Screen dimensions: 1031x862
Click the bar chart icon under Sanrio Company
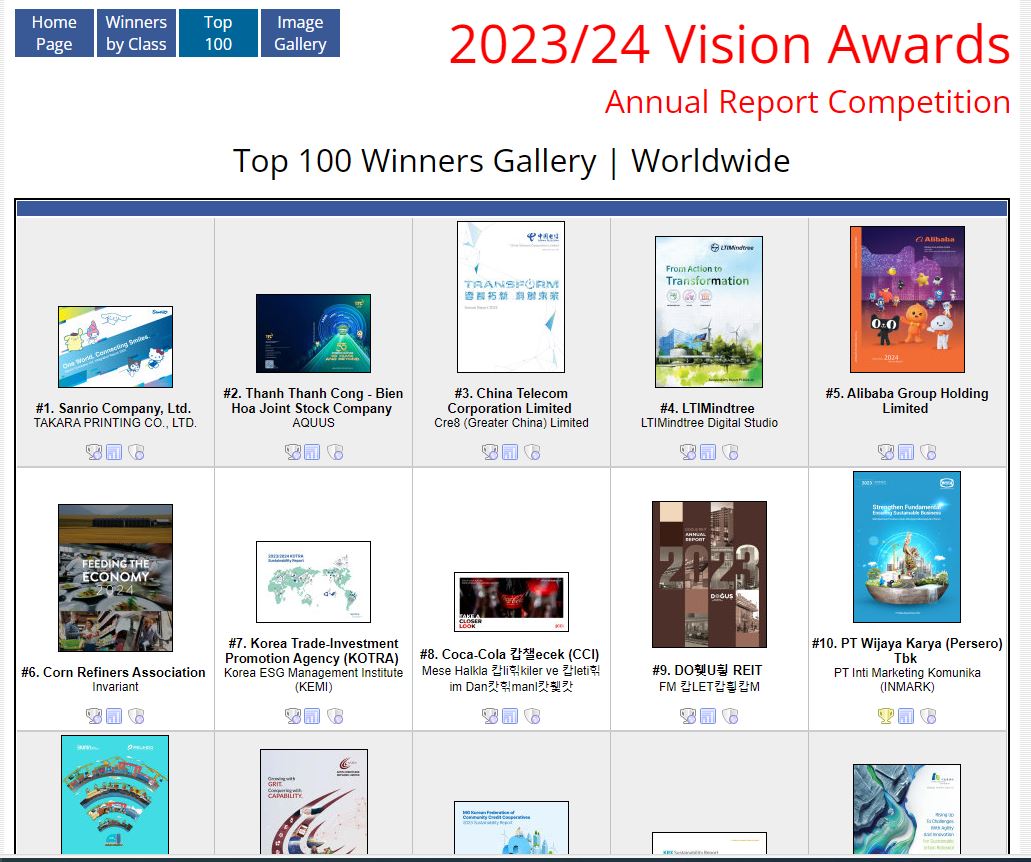tap(114, 452)
